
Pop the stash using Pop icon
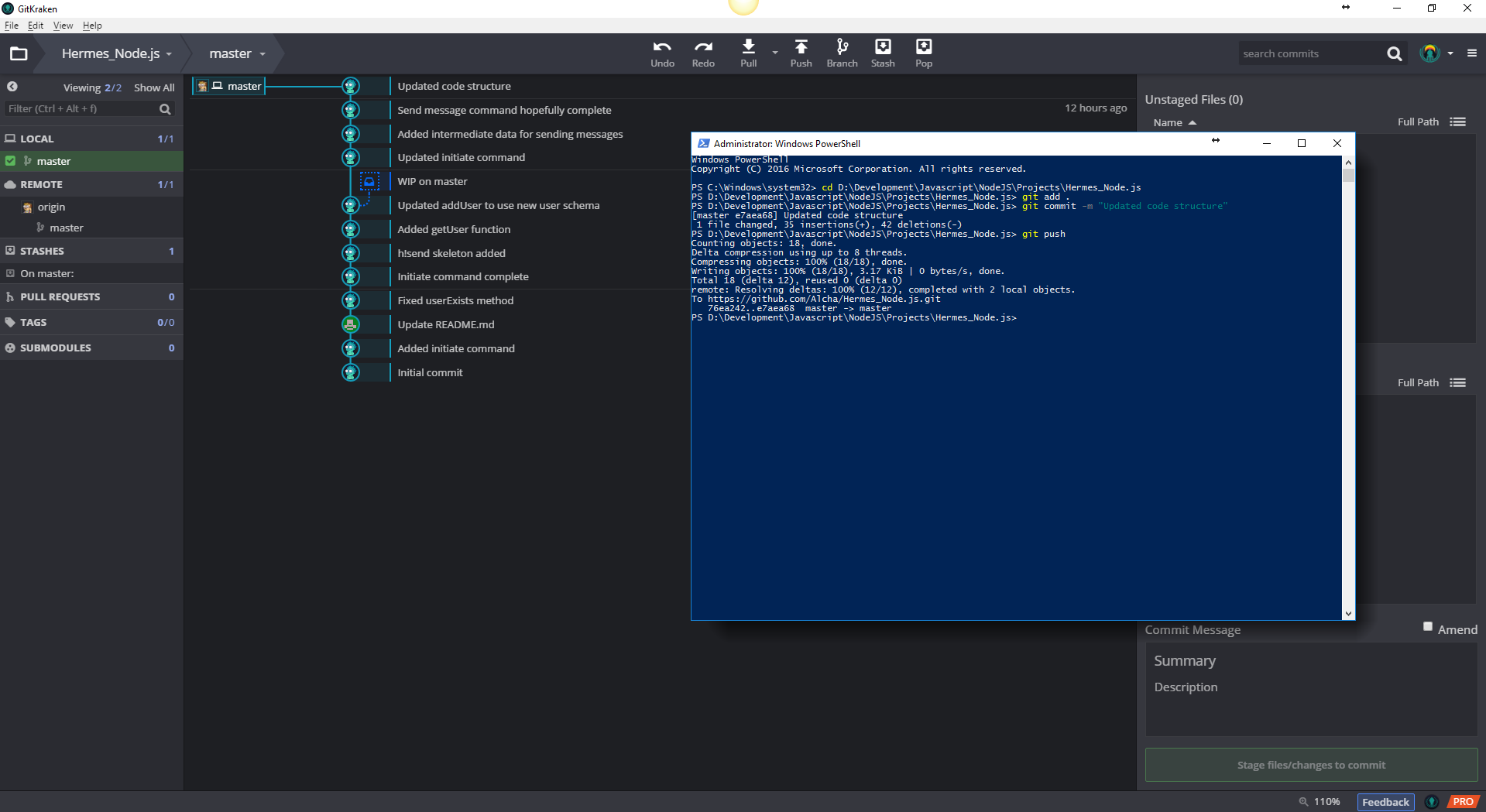click(924, 53)
